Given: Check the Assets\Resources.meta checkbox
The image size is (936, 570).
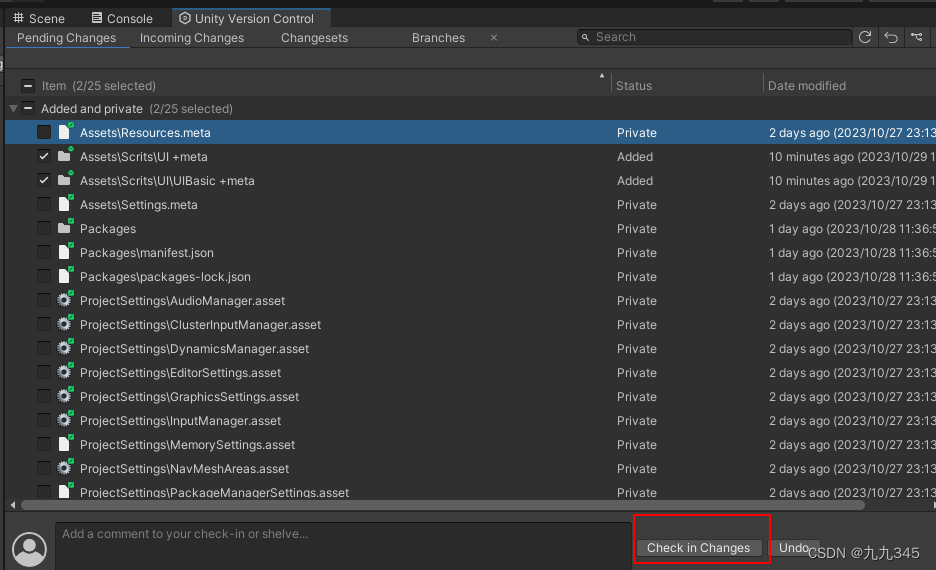Looking at the screenshot, I should [44, 132].
